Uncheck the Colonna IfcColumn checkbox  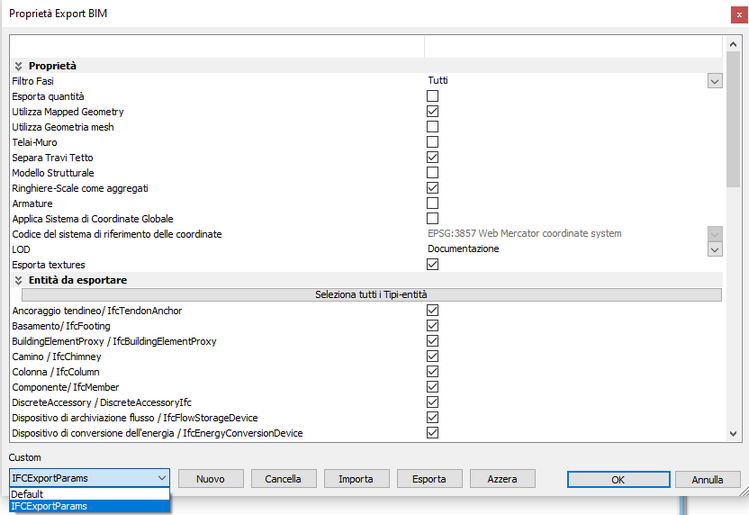(x=432, y=371)
